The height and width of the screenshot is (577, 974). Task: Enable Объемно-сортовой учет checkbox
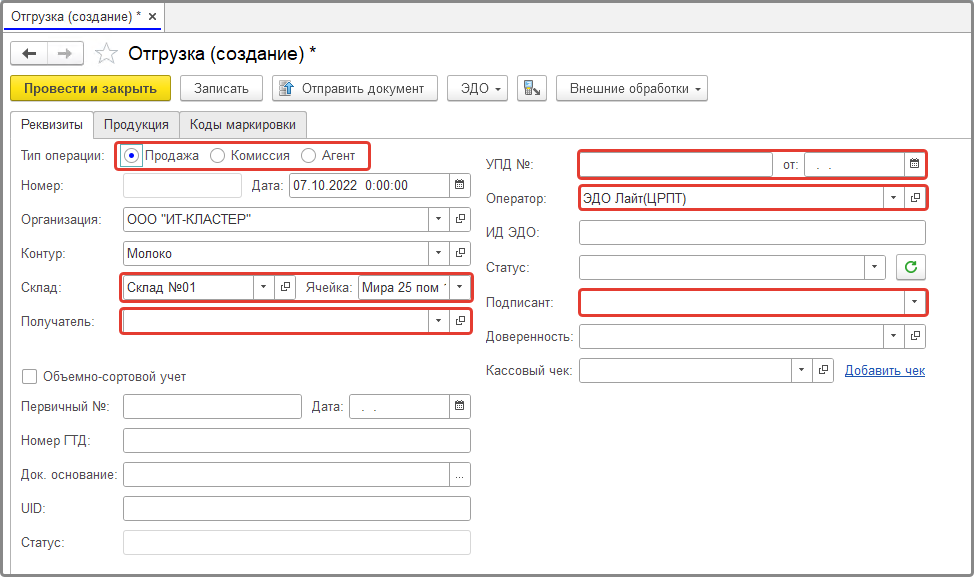click(29, 376)
